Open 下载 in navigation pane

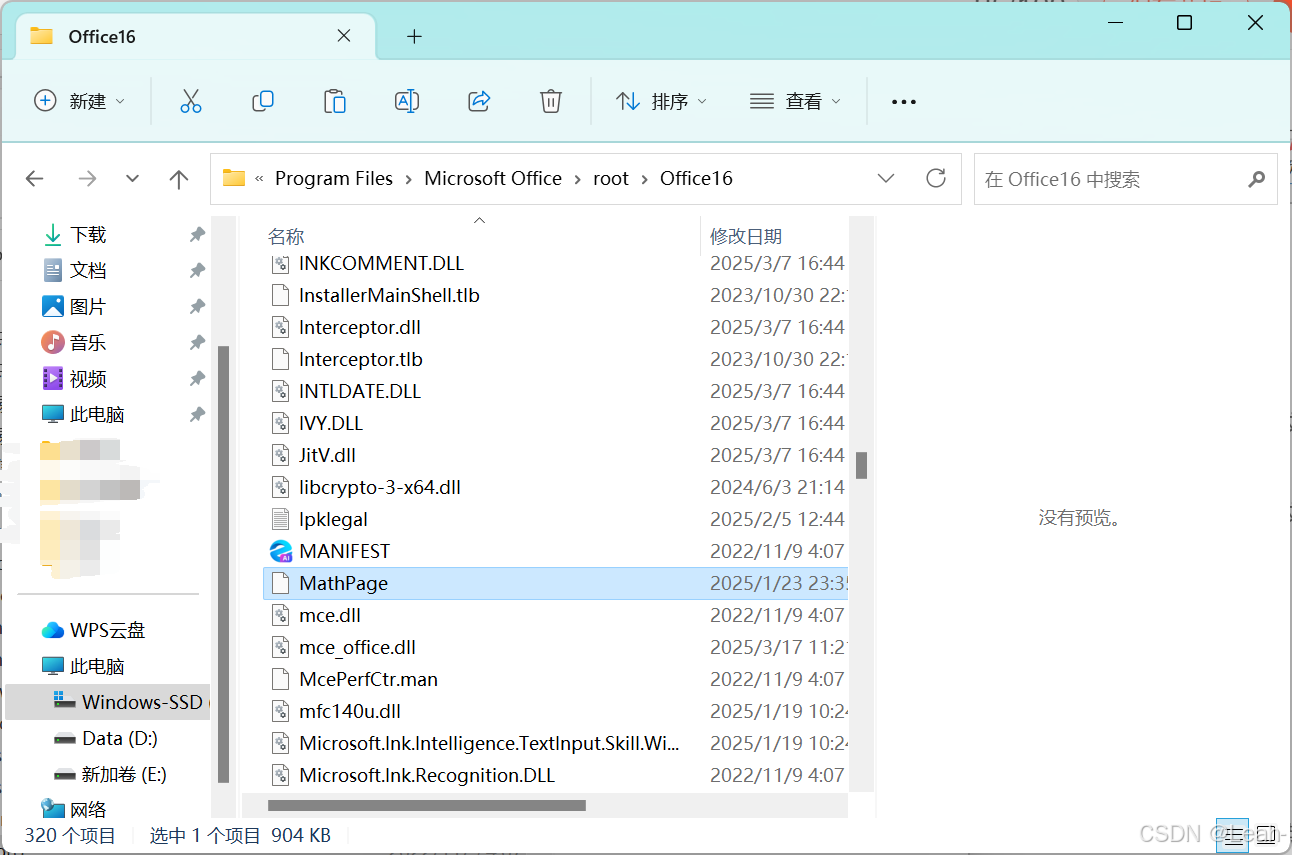coord(88,235)
